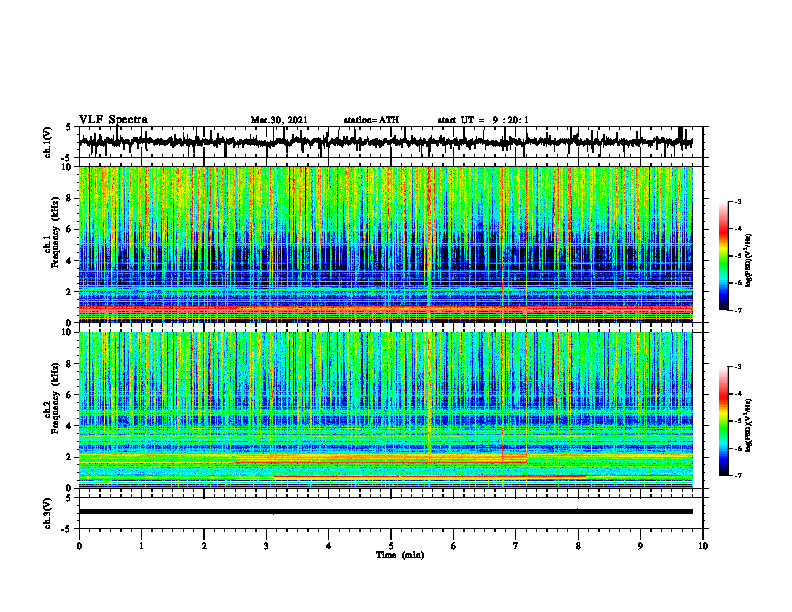Click the ch.2 spectrogram color scale bar
Screen dimensions: 792x612
pos(724,421)
